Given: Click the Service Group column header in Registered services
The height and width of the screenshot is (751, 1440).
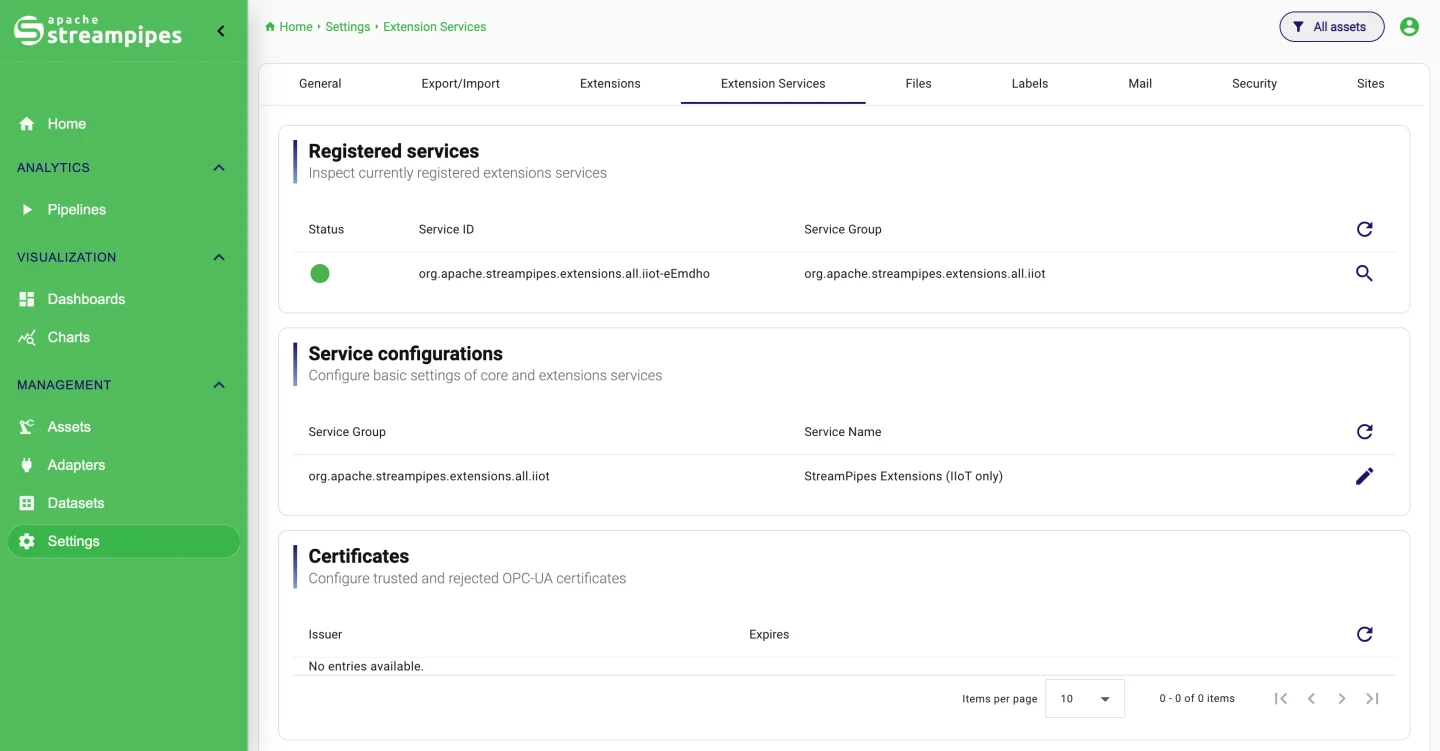Looking at the screenshot, I should pyautogui.click(x=843, y=229).
